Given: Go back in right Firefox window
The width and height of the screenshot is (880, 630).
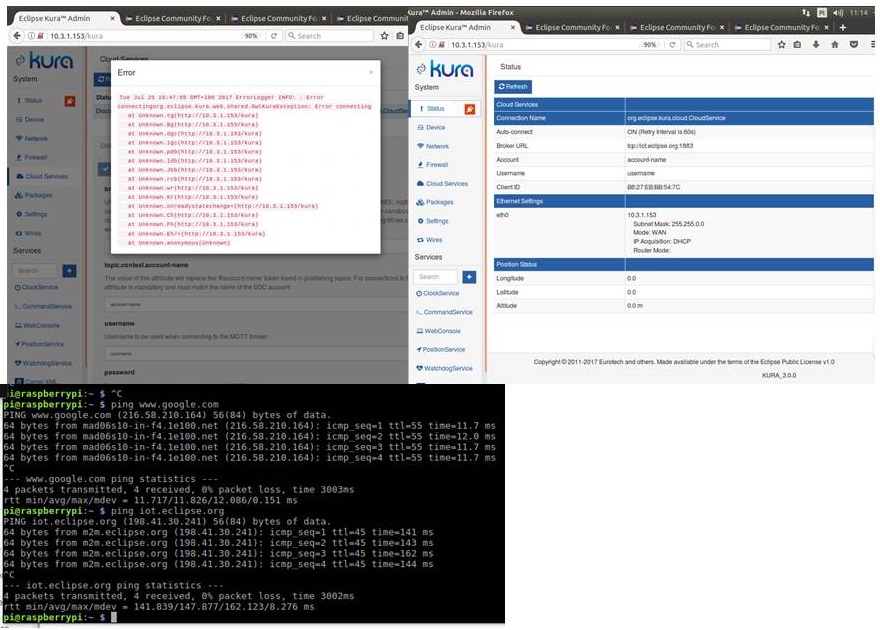Looking at the screenshot, I should 419,44.
